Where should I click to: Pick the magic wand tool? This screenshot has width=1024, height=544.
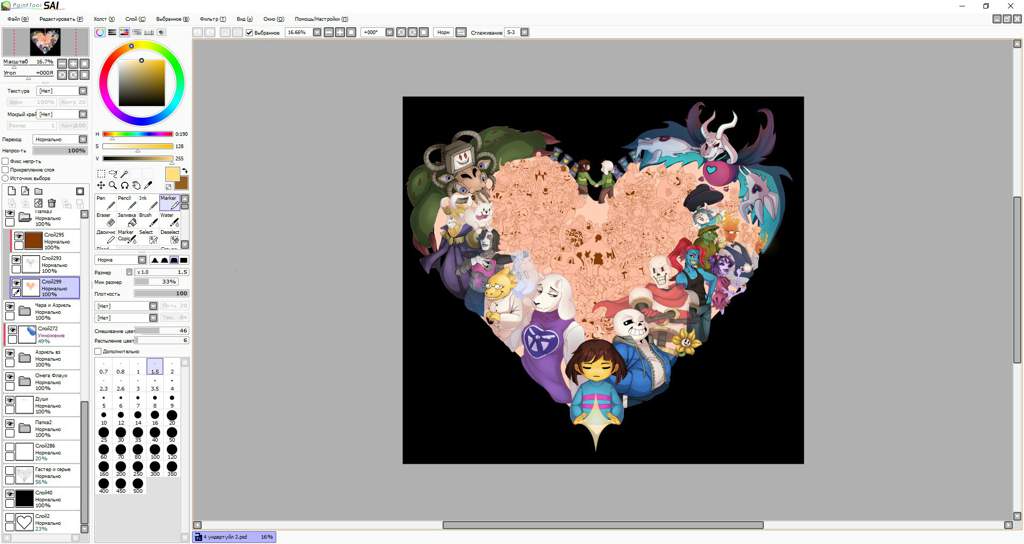pyautogui.click(x=124, y=174)
